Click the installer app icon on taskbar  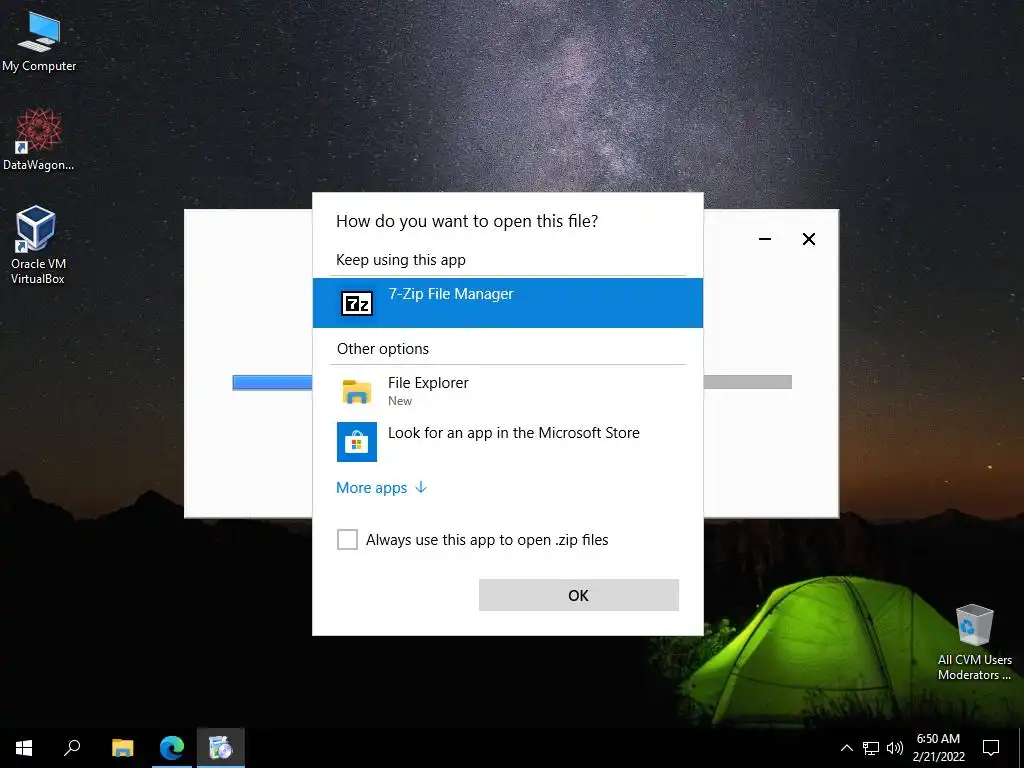(221, 748)
